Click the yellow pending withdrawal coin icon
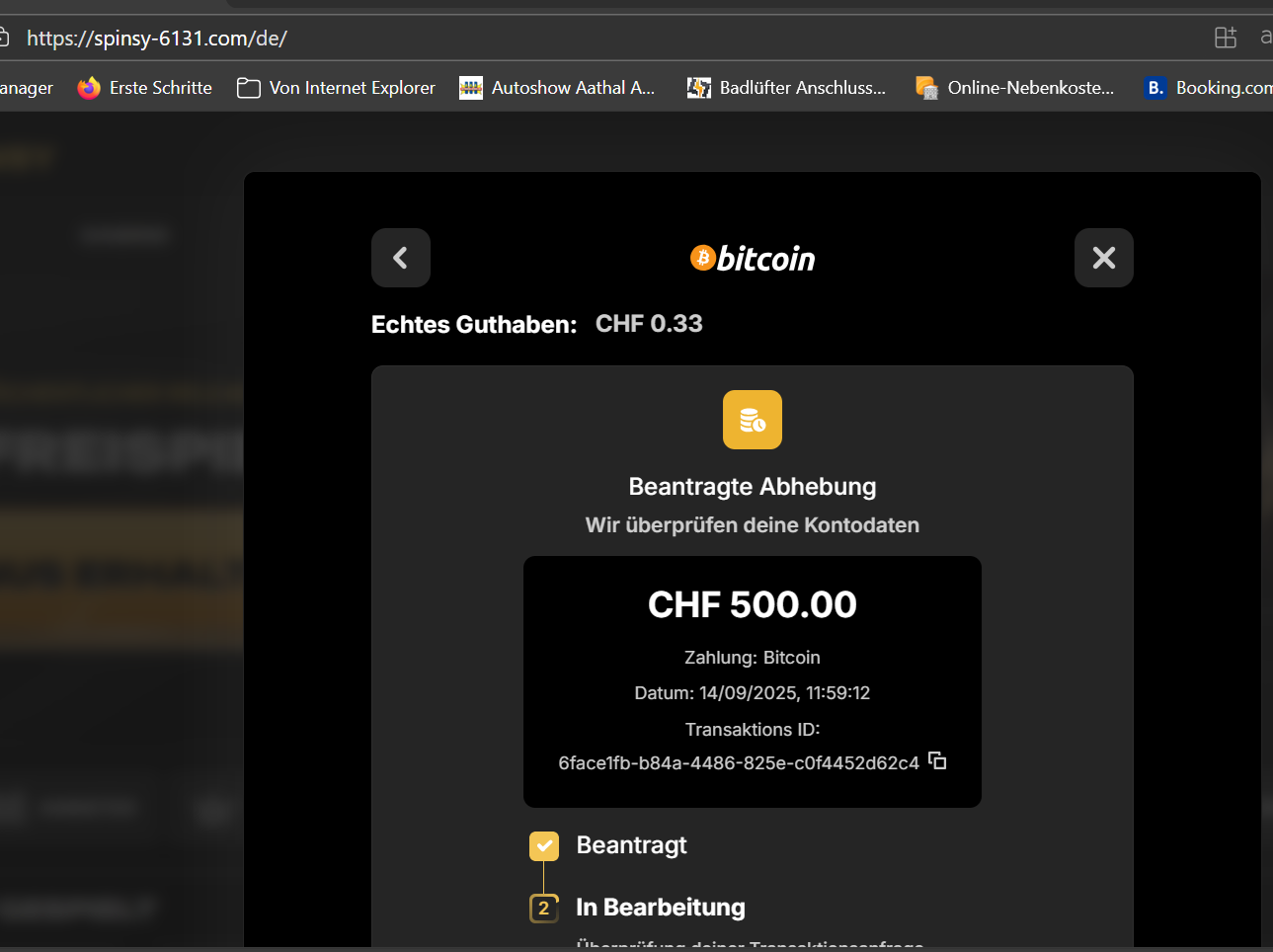Screen dimensions: 1273x952 coord(752,420)
